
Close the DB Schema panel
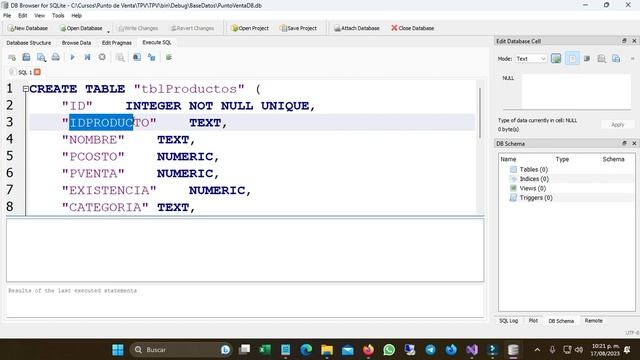[634, 143]
